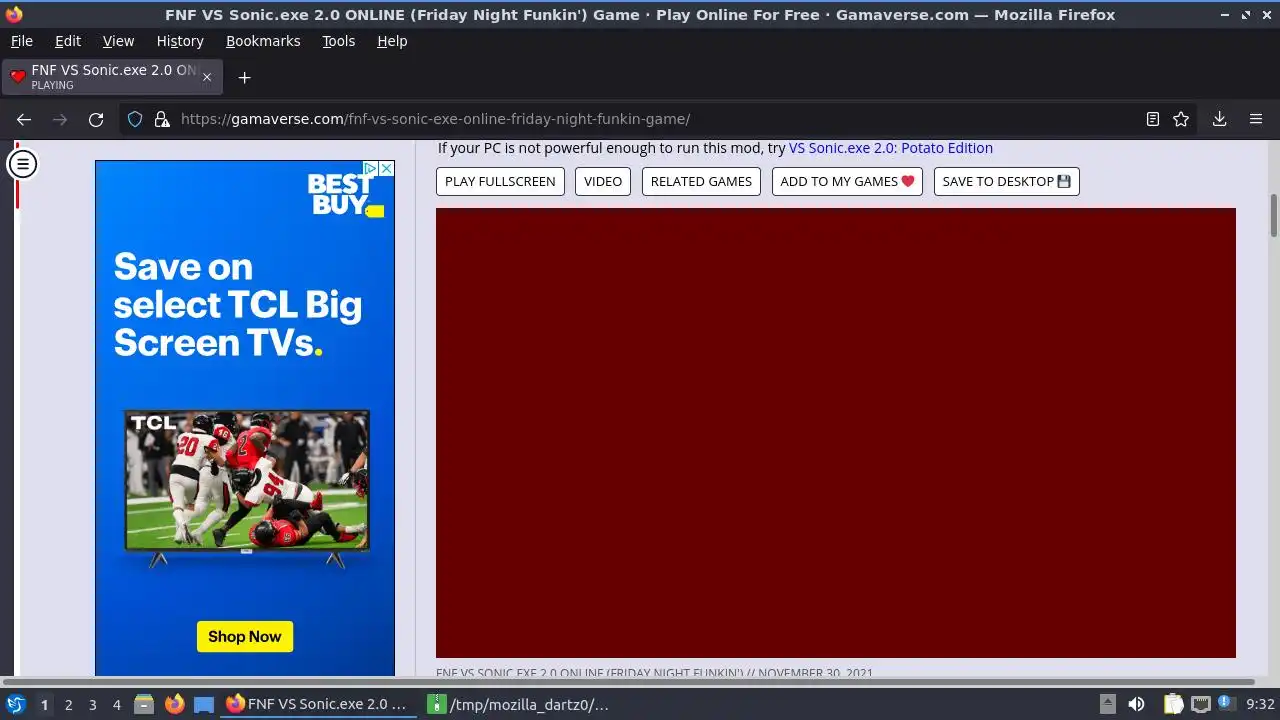This screenshot has width=1280, height=720.
Task: Open the volume speaker tray icon
Action: point(1136,704)
